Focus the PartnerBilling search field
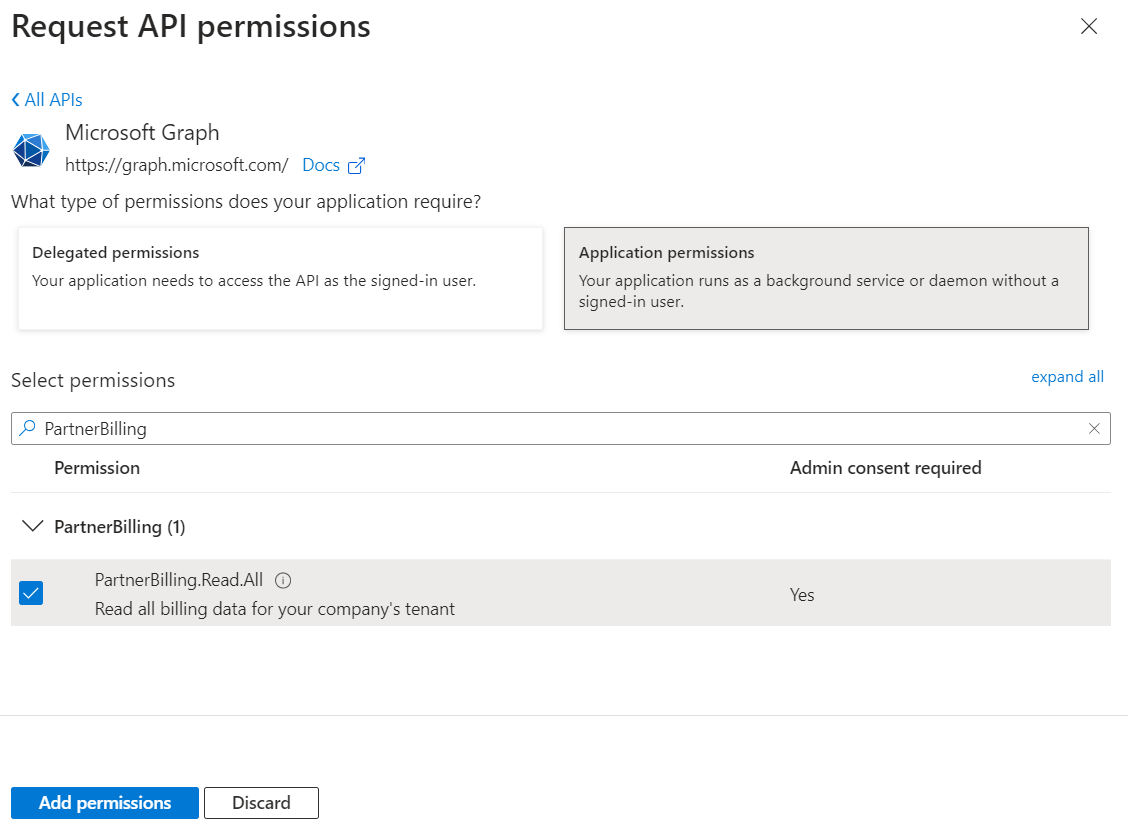This screenshot has width=1128, height=829. pos(560,429)
